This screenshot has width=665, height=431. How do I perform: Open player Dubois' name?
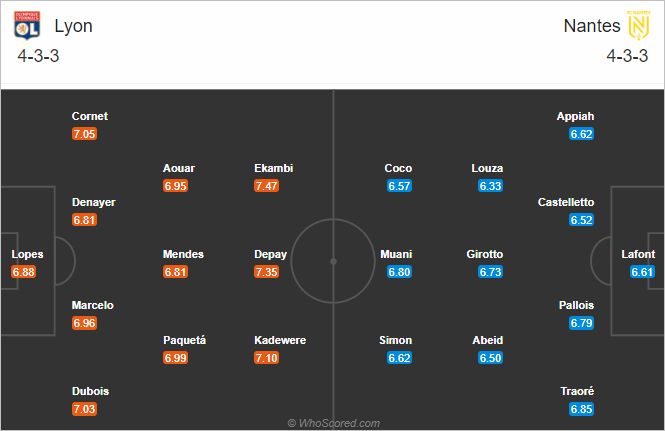(x=90, y=391)
